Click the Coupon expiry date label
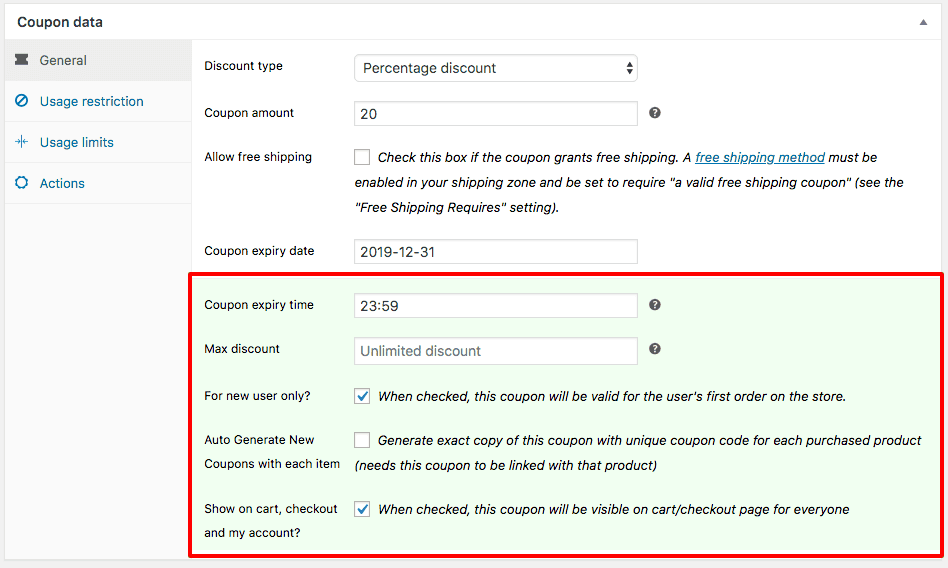Screen dimensions: 948x568 [259, 251]
